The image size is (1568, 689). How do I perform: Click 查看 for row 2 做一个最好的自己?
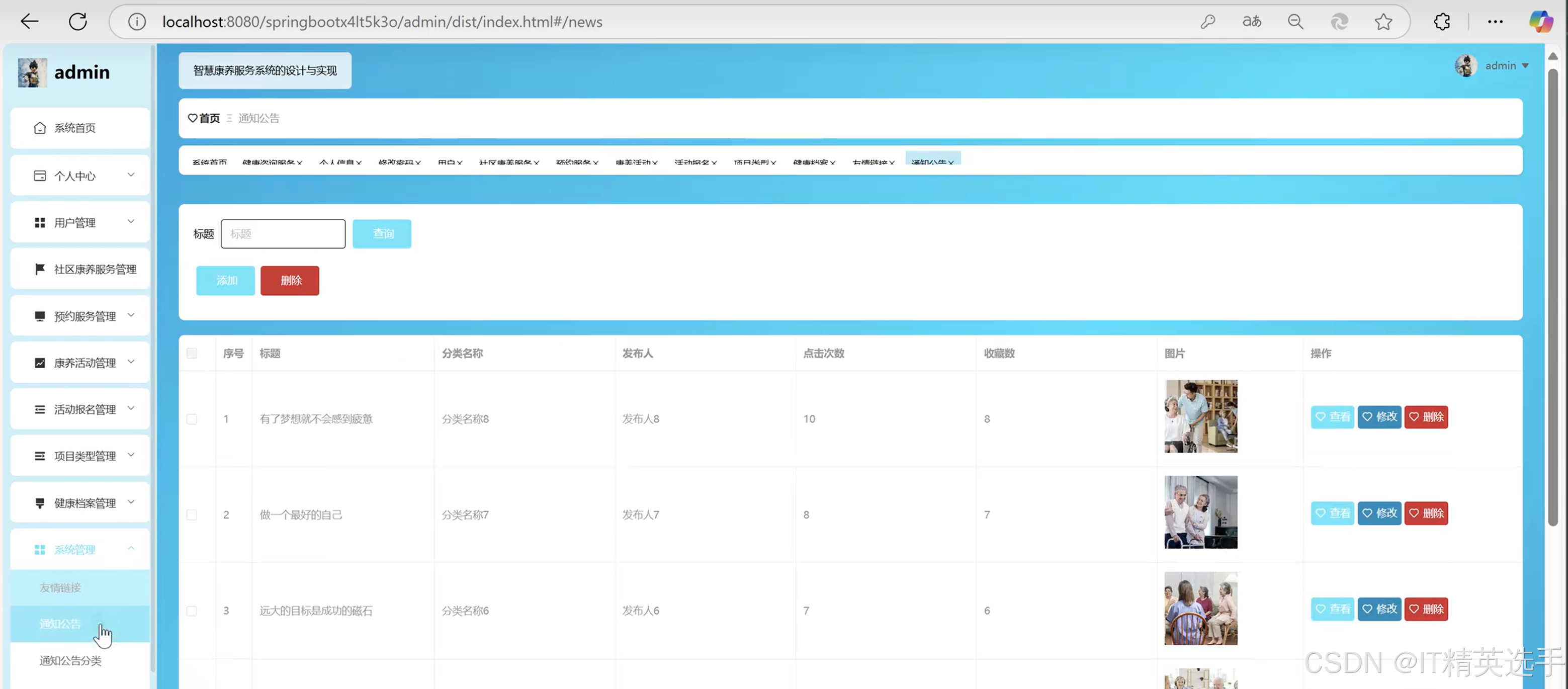pos(1333,513)
